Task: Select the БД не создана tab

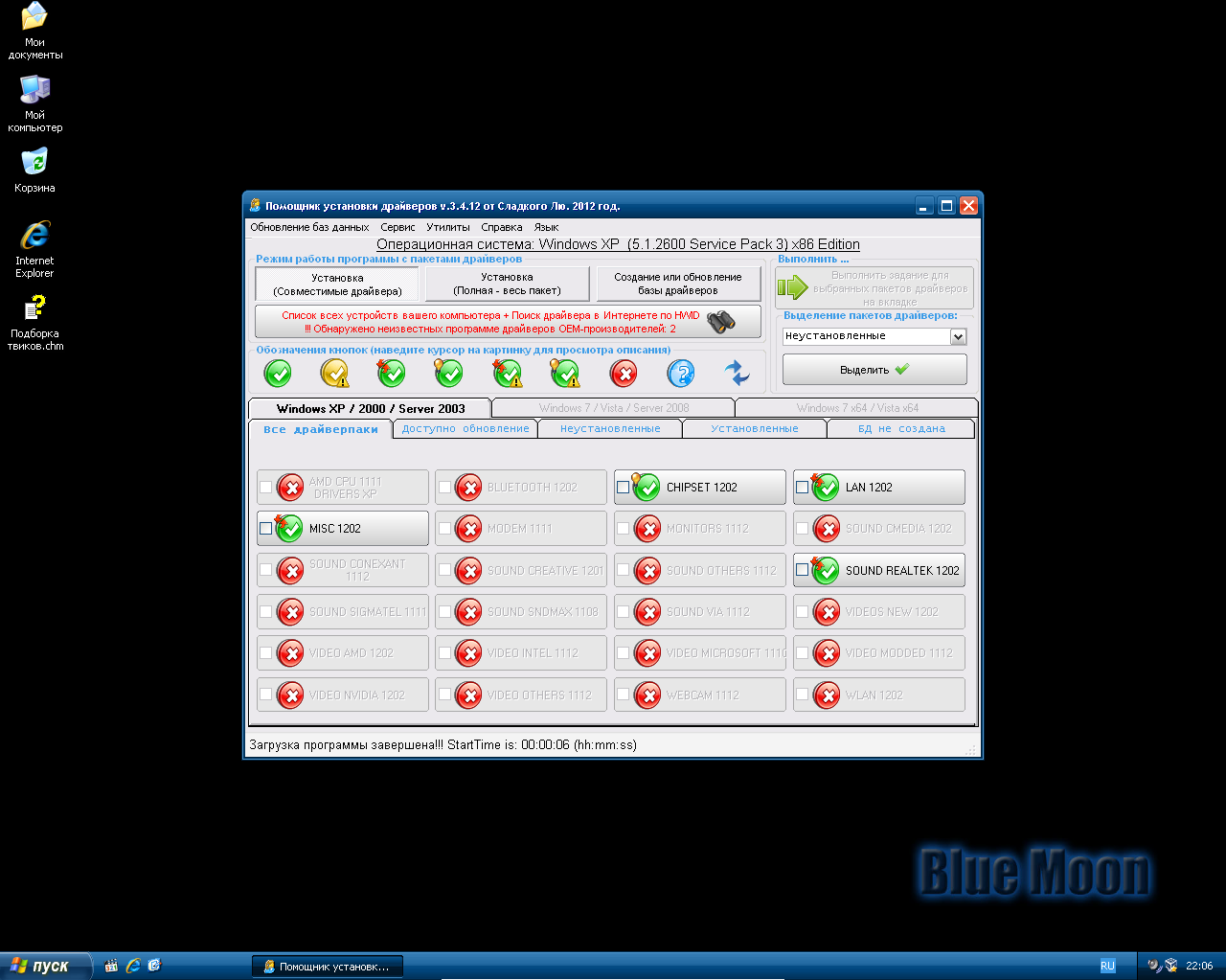Action: click(901, 429)
